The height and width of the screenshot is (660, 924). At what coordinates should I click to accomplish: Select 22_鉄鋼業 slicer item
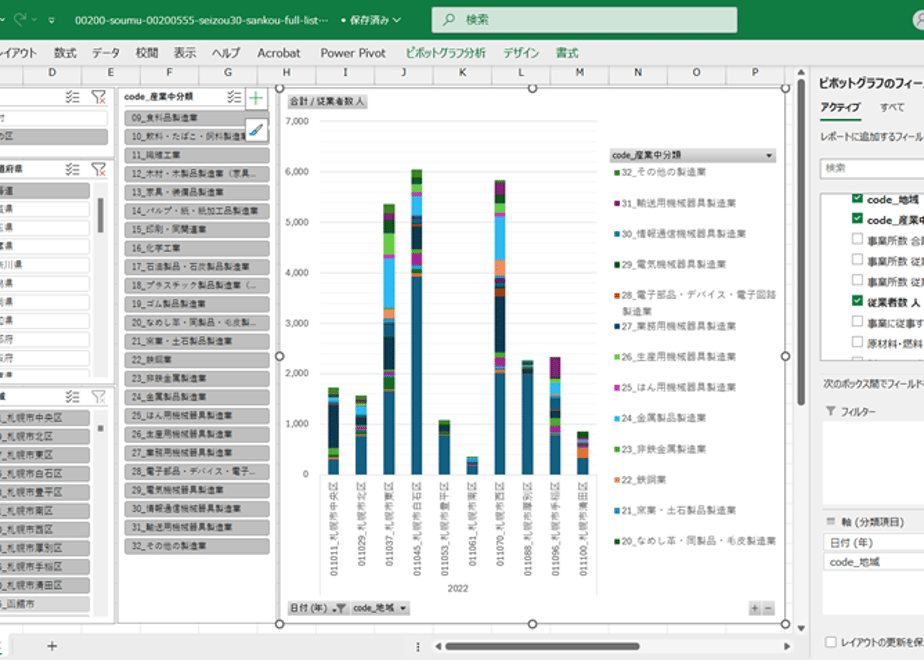click(x=197, y=359)
